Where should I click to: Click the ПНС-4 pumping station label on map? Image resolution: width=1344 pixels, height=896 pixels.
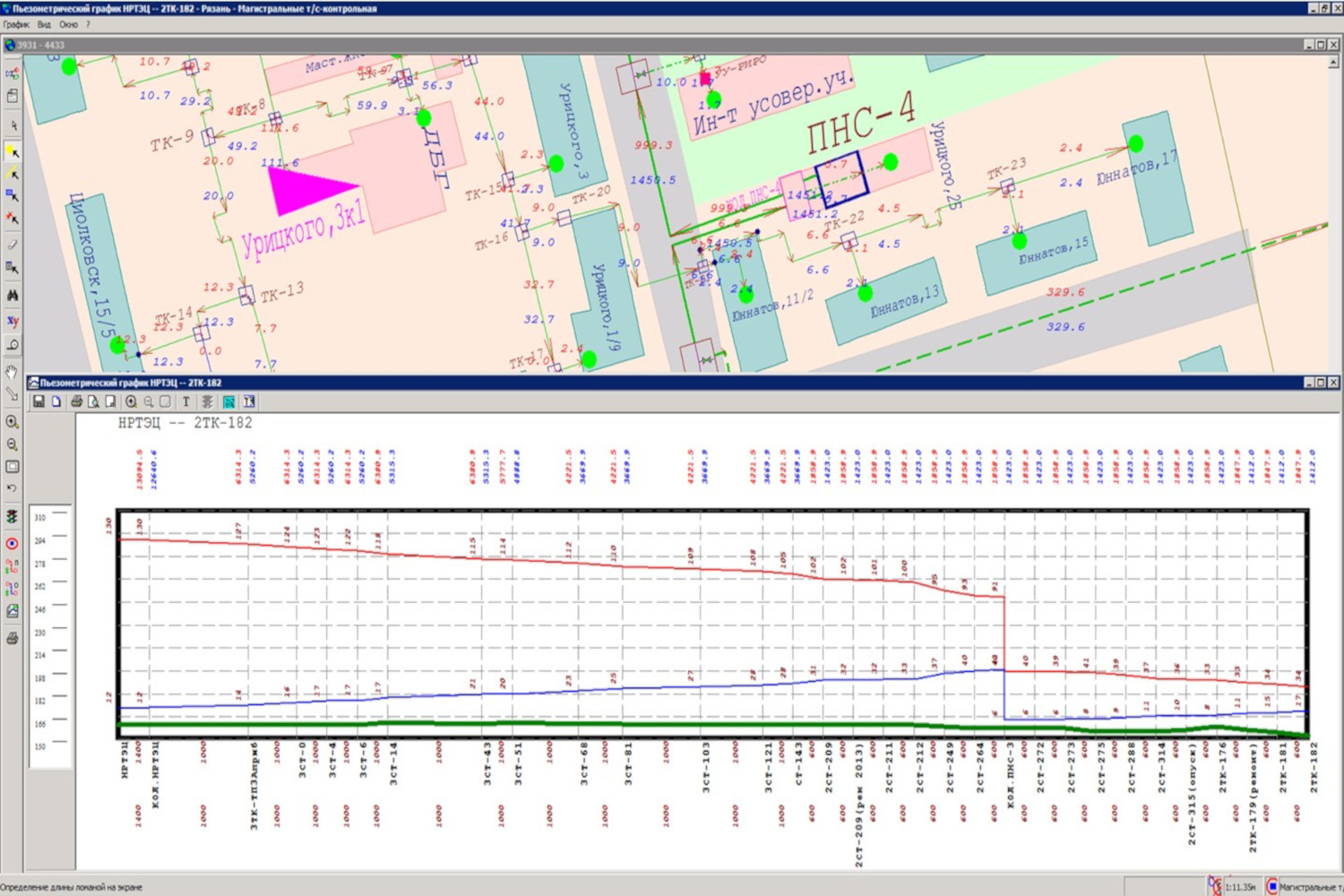point(861,123)
